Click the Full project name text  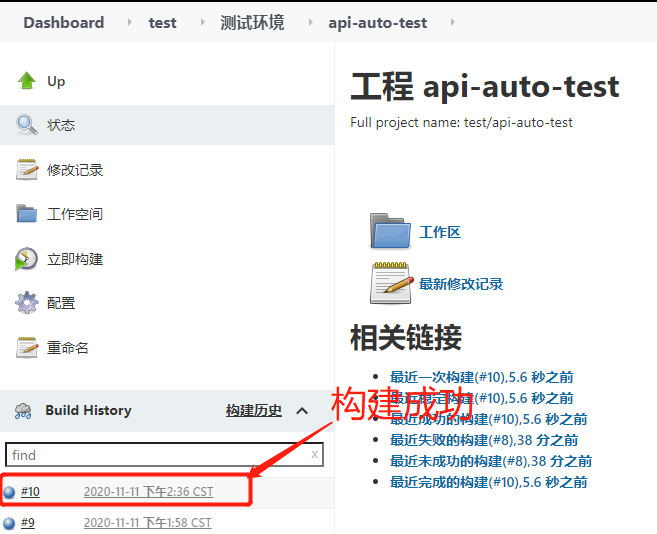(x=461, y=122)
